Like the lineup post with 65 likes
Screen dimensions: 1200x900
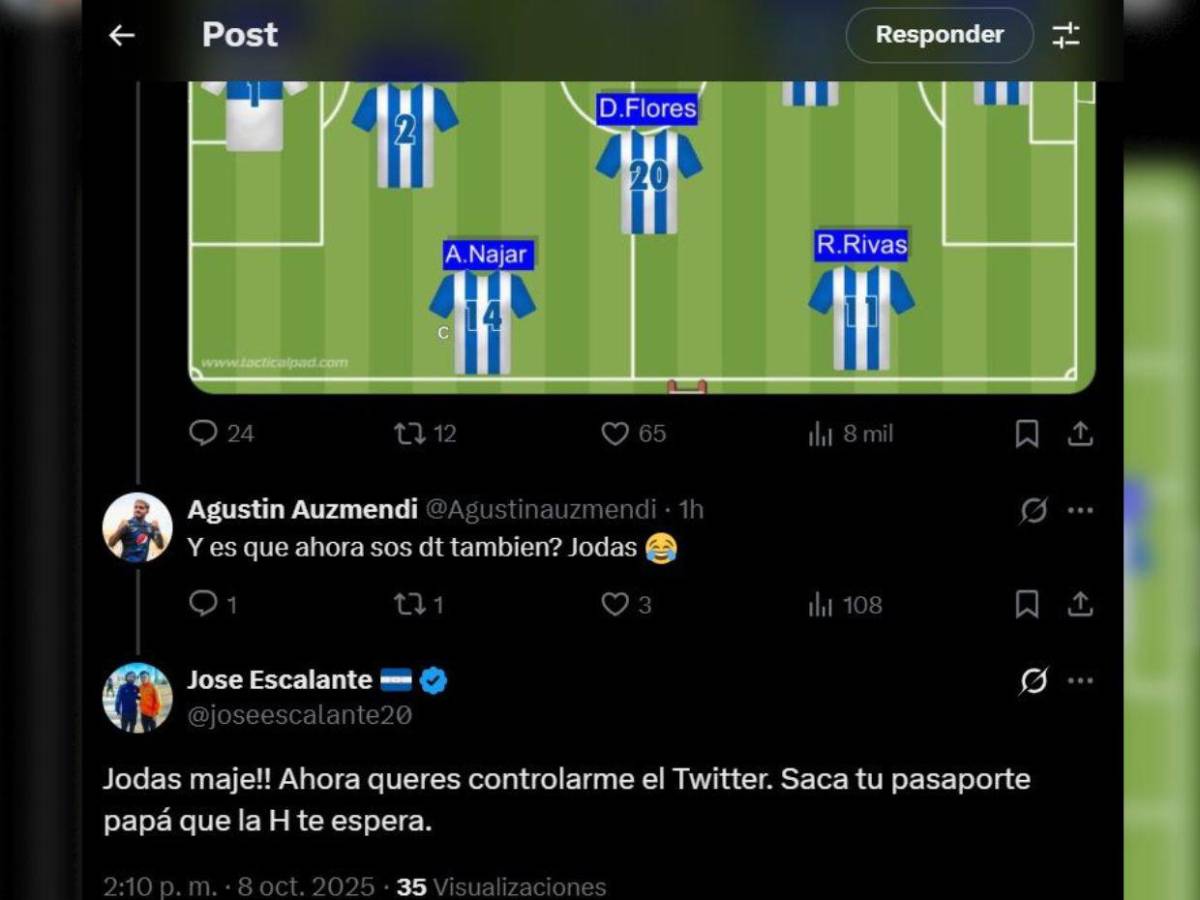pos(633,433)
